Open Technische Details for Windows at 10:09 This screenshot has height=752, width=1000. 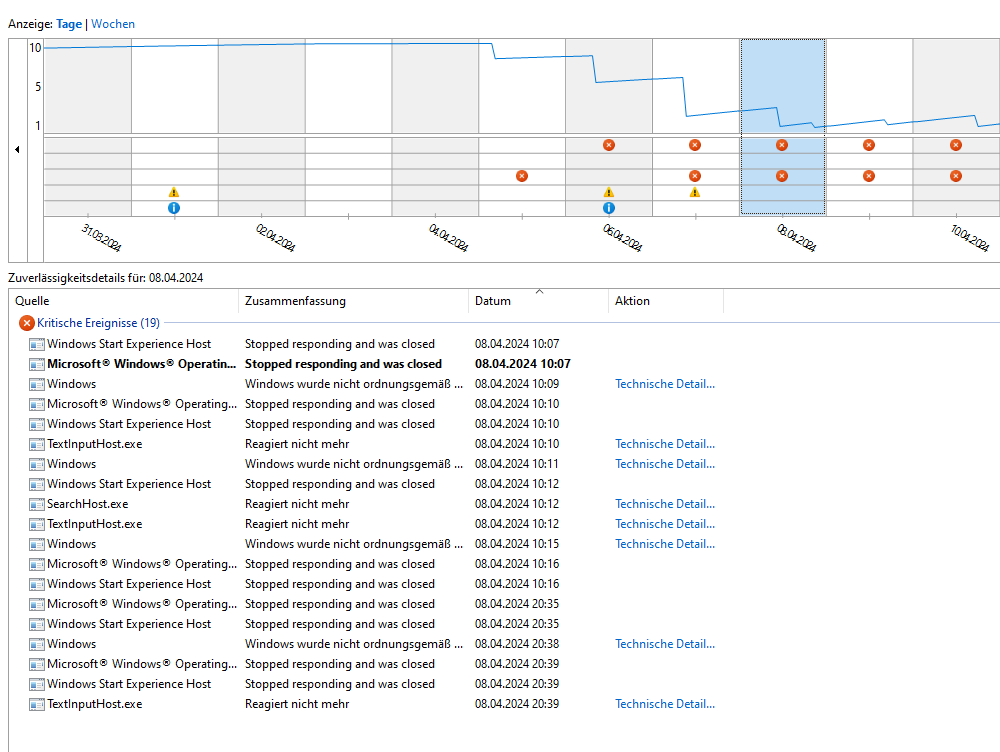665,384
